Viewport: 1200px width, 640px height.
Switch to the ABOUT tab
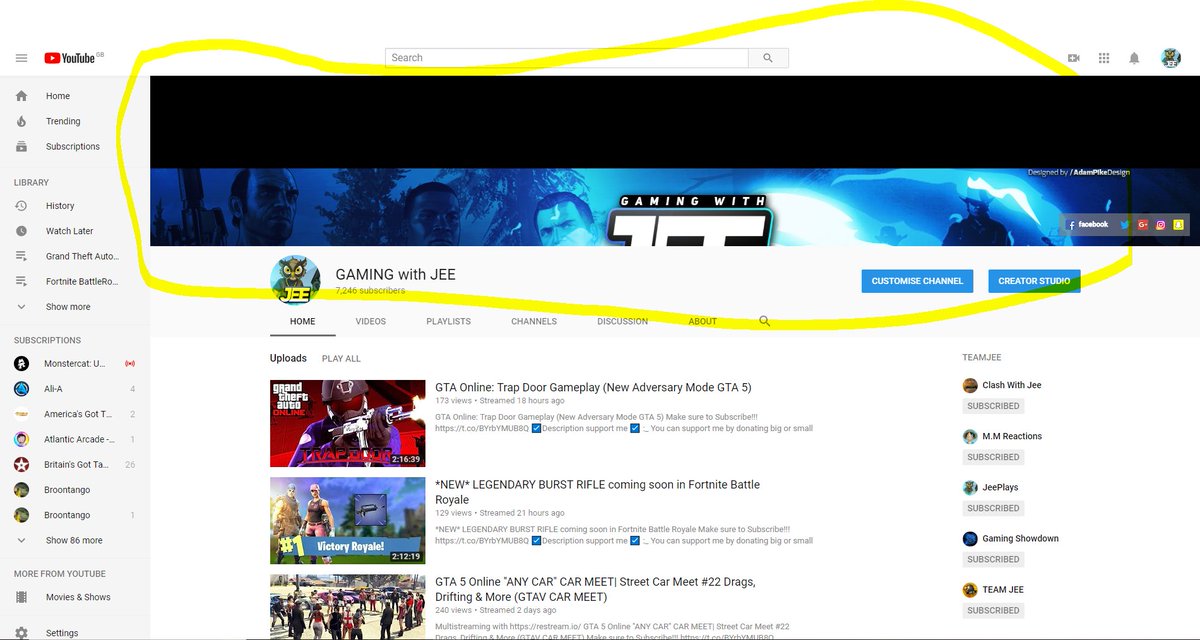point(703,321)
